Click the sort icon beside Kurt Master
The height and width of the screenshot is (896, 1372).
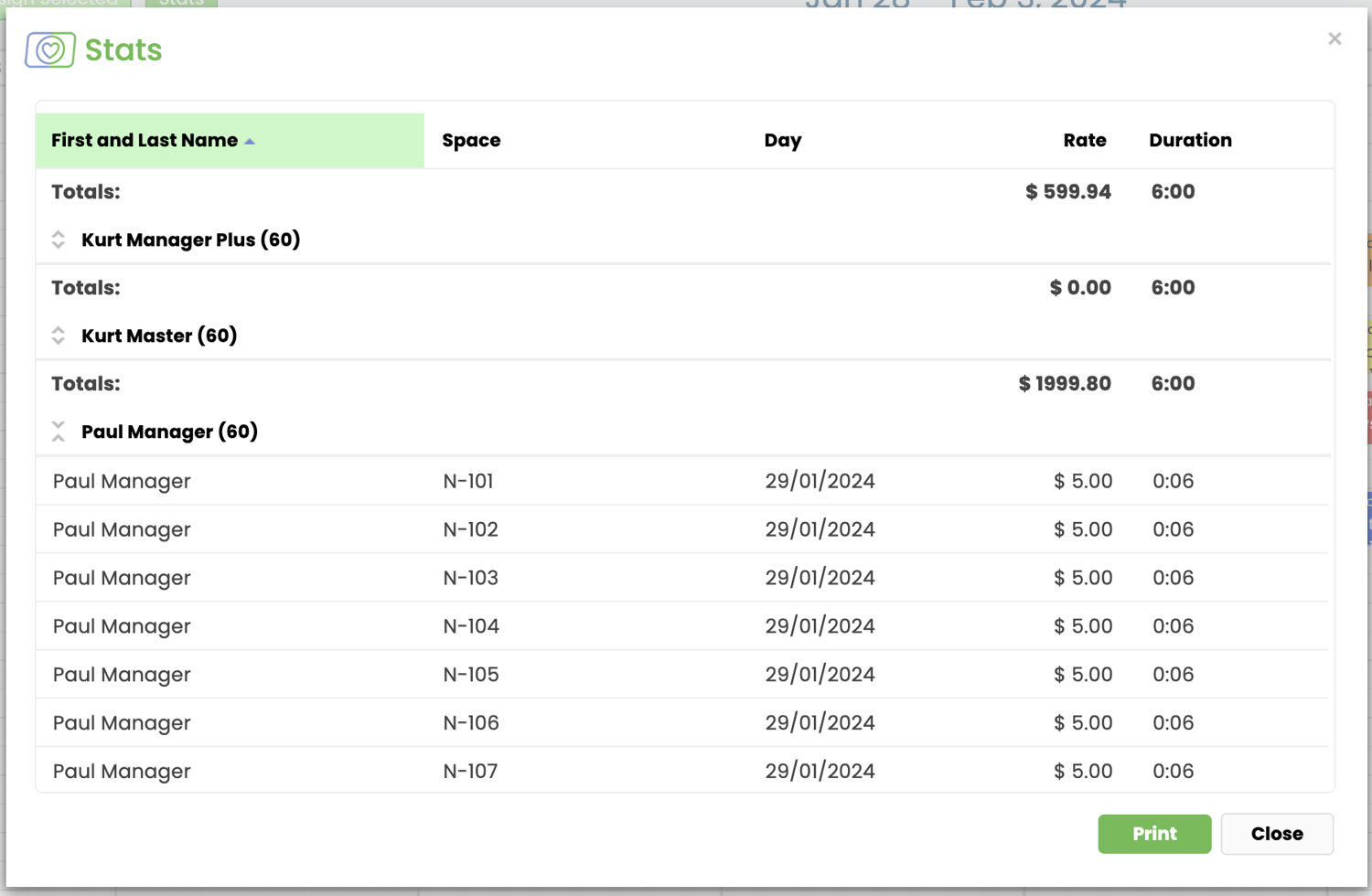58,336
